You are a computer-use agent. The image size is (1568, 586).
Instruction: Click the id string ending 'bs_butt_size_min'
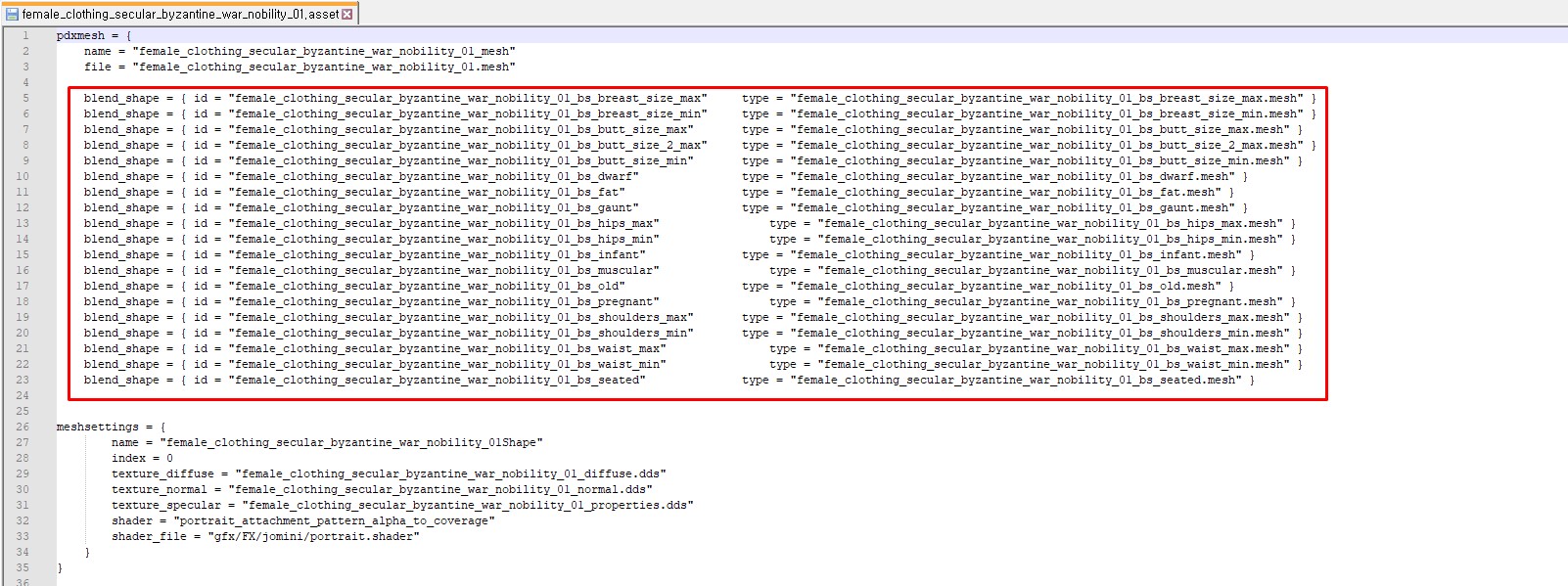(x=461, y=160)
